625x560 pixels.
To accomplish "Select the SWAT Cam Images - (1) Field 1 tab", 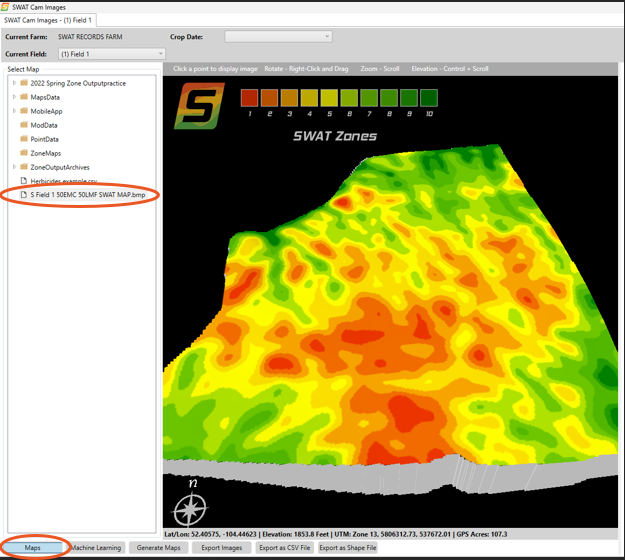I will click(x=48, y=20).
